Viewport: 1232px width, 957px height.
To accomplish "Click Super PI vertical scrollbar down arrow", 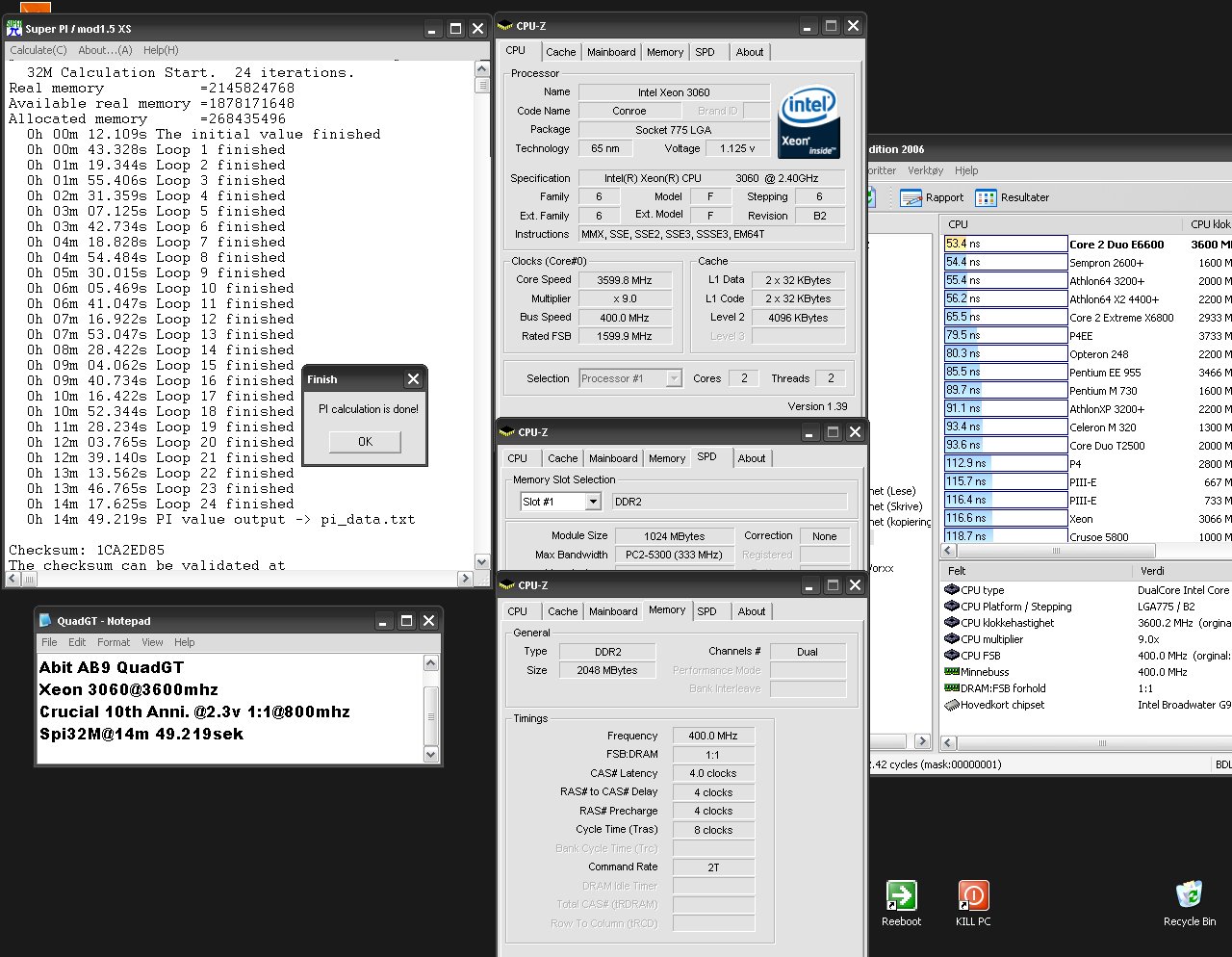I will coord(482,562).
